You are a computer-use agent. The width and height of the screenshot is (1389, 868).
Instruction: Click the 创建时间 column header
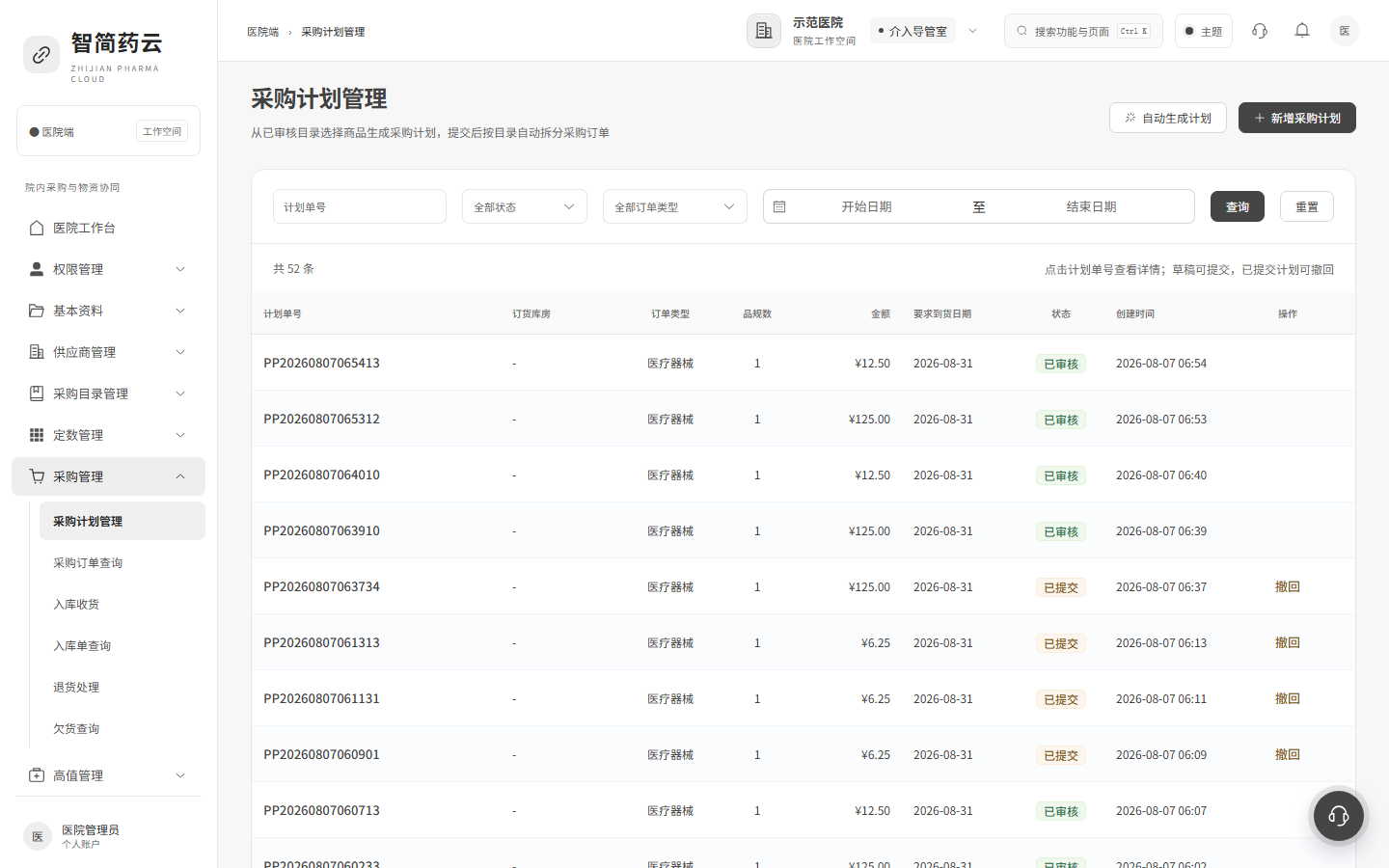pyautogui.click(x=1135, y=313)
